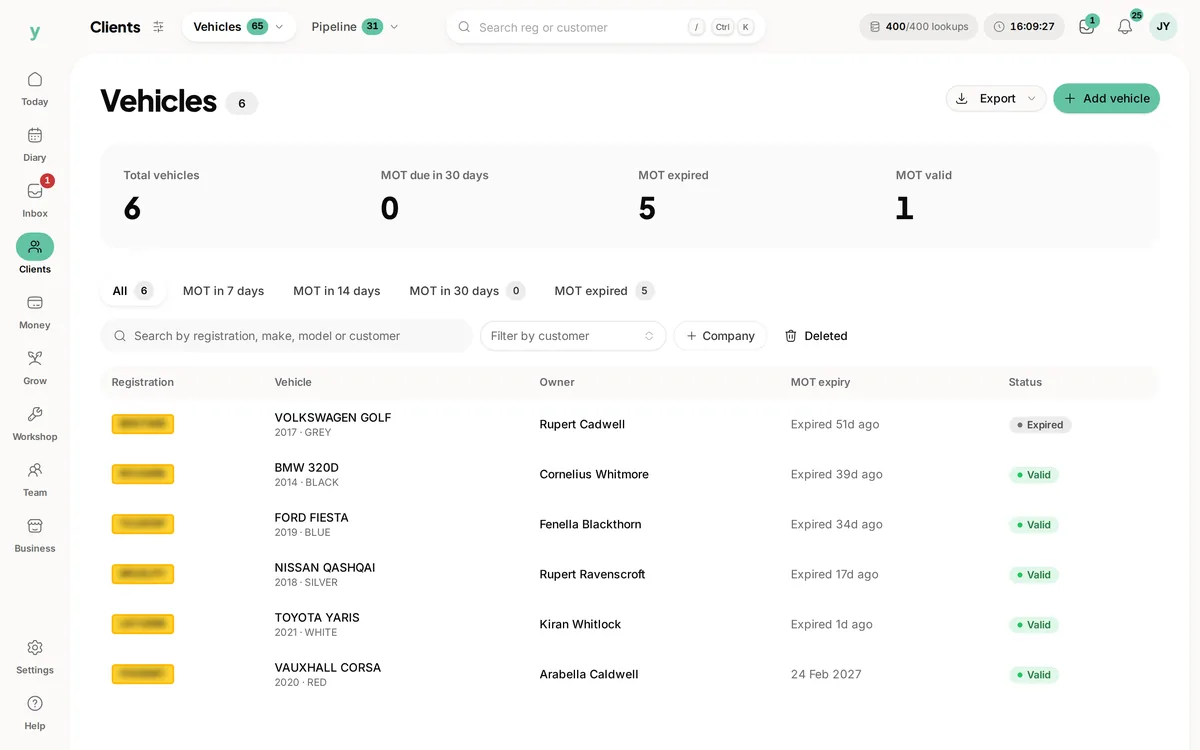This screenshot has width=1200, height=750.
Task: Click the 24 Feb 2027 MOT expiry
Action: click(826, 674)
